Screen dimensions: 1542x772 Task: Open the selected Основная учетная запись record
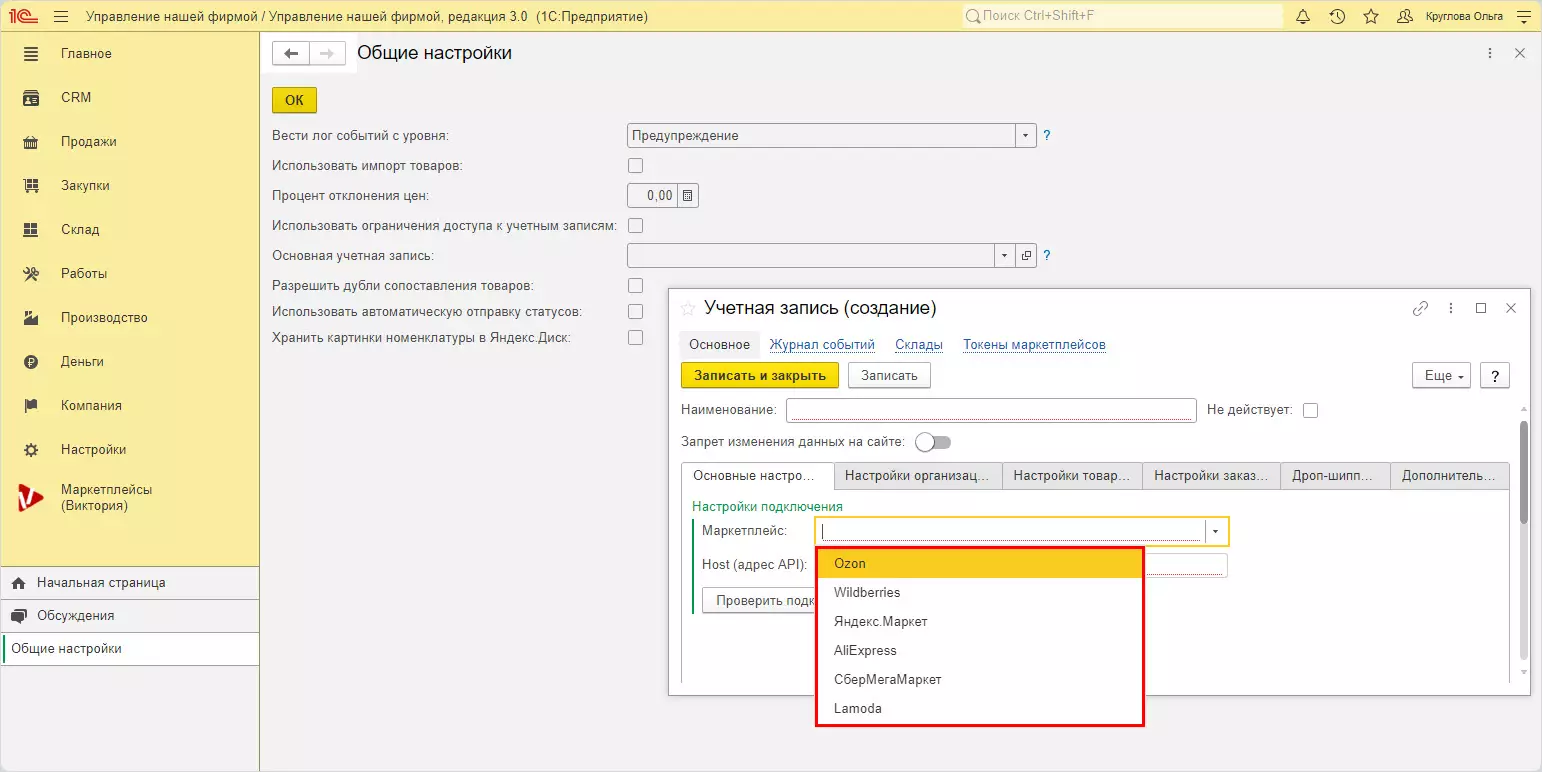(1026, 256)
